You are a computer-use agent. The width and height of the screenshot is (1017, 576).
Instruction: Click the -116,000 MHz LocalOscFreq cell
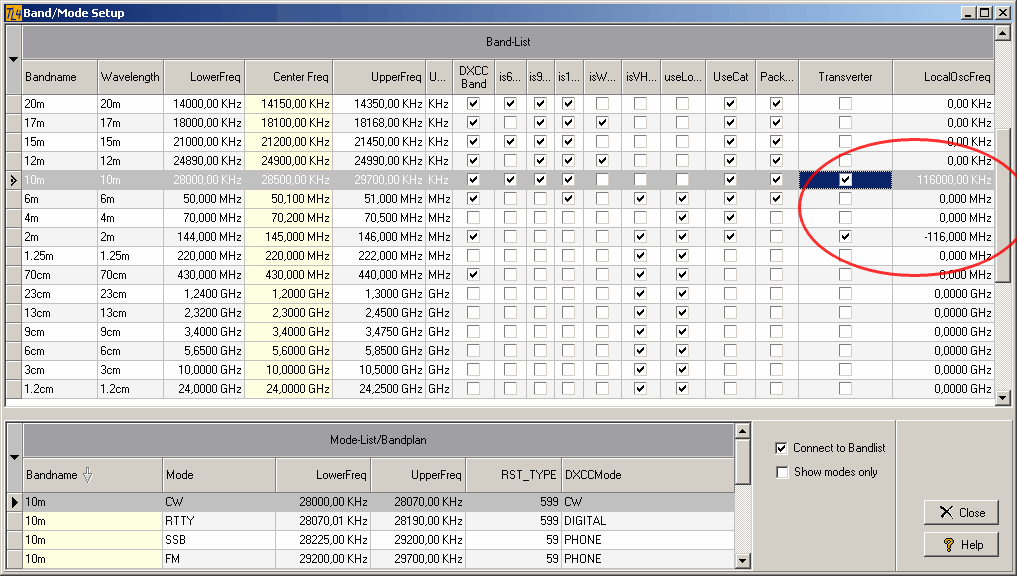(943, 237)
